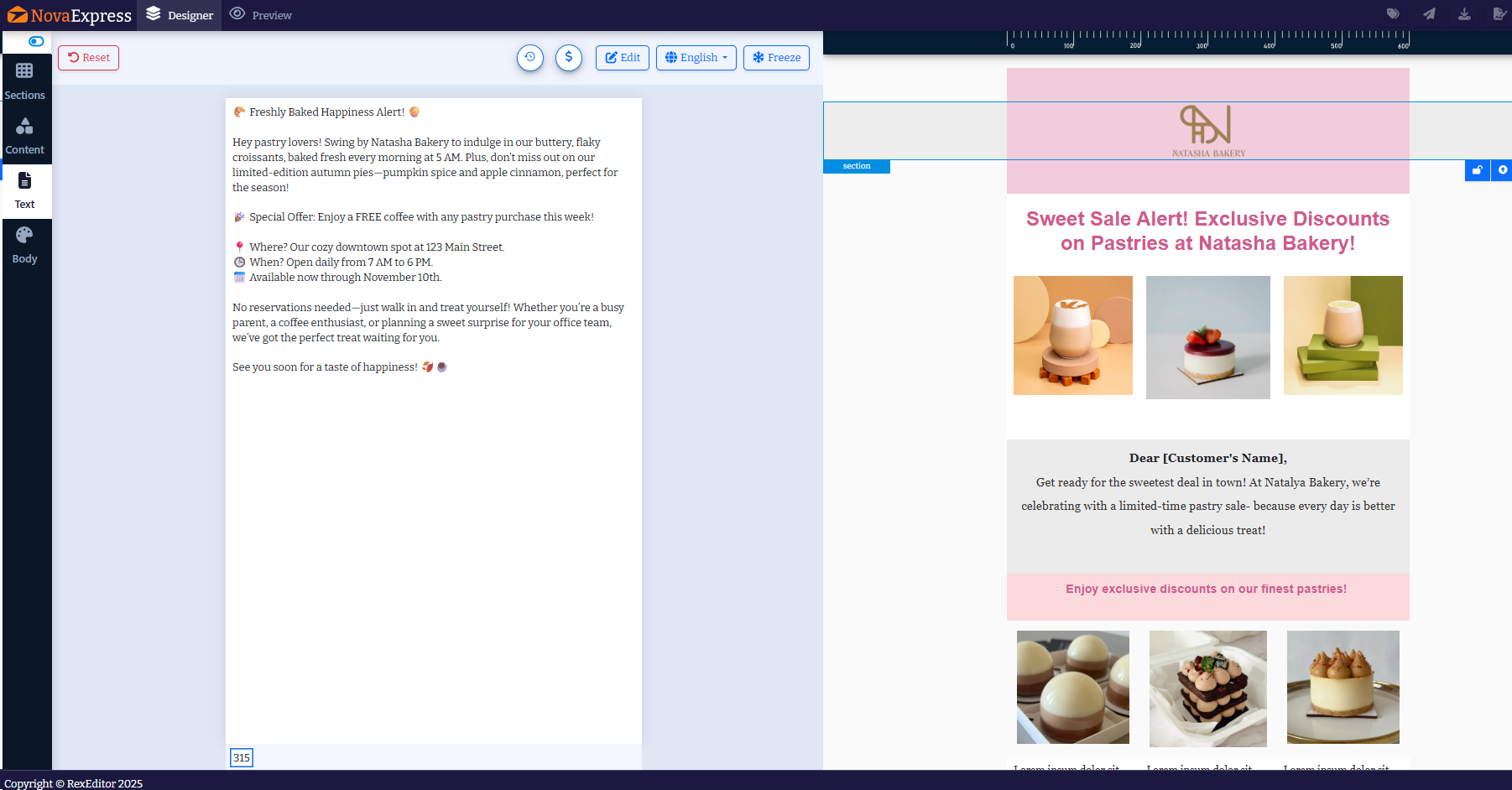This screenshot has height=790, width=1512.
Task: Click the Edit button
Action: coord(623,58)
